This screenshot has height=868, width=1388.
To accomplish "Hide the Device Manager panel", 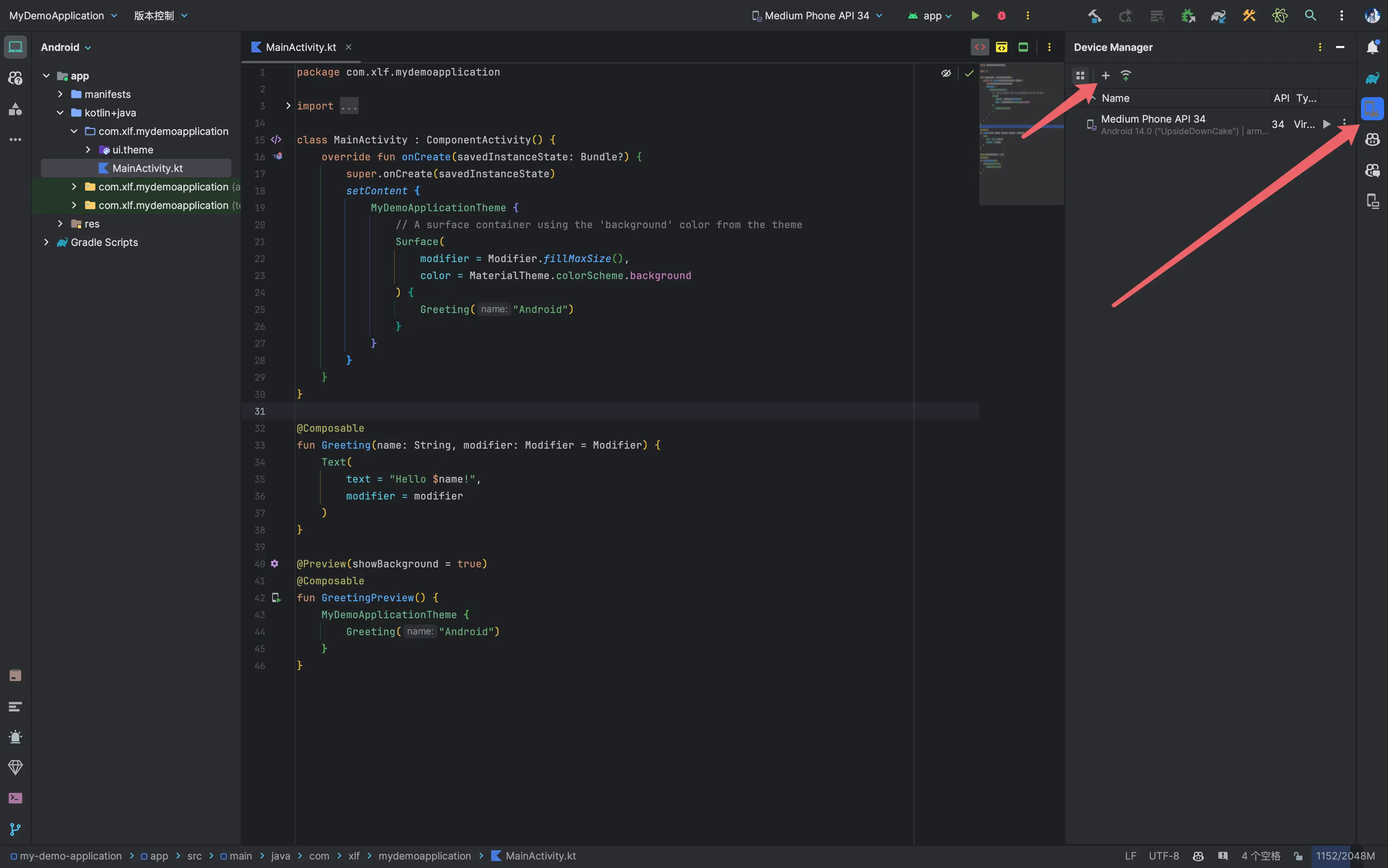I will pos(1340,47).
